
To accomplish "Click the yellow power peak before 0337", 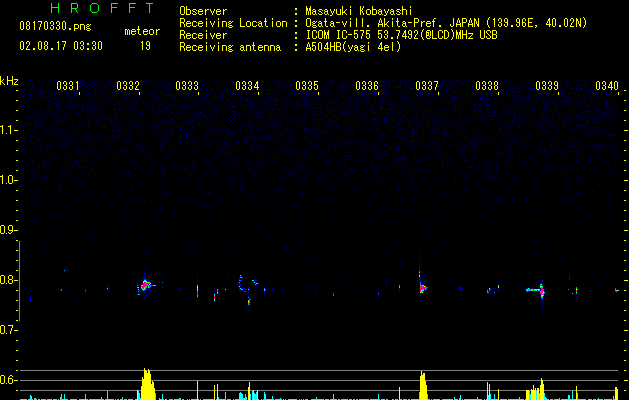I will tap(423, 385).
